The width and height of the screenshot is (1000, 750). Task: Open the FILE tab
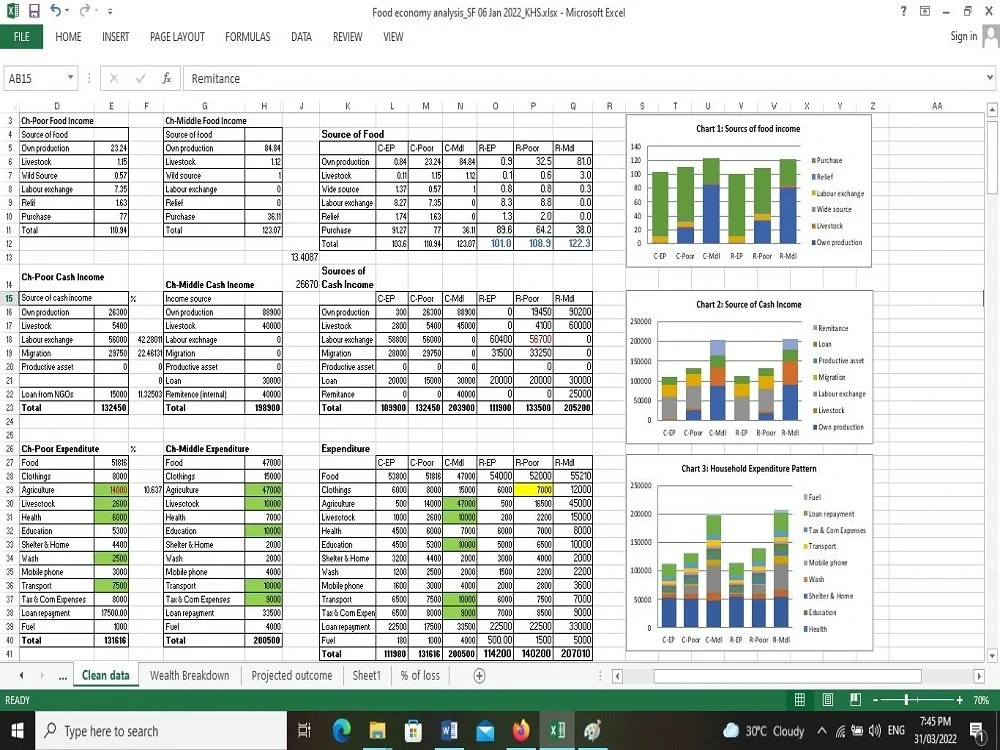[22, 36]
